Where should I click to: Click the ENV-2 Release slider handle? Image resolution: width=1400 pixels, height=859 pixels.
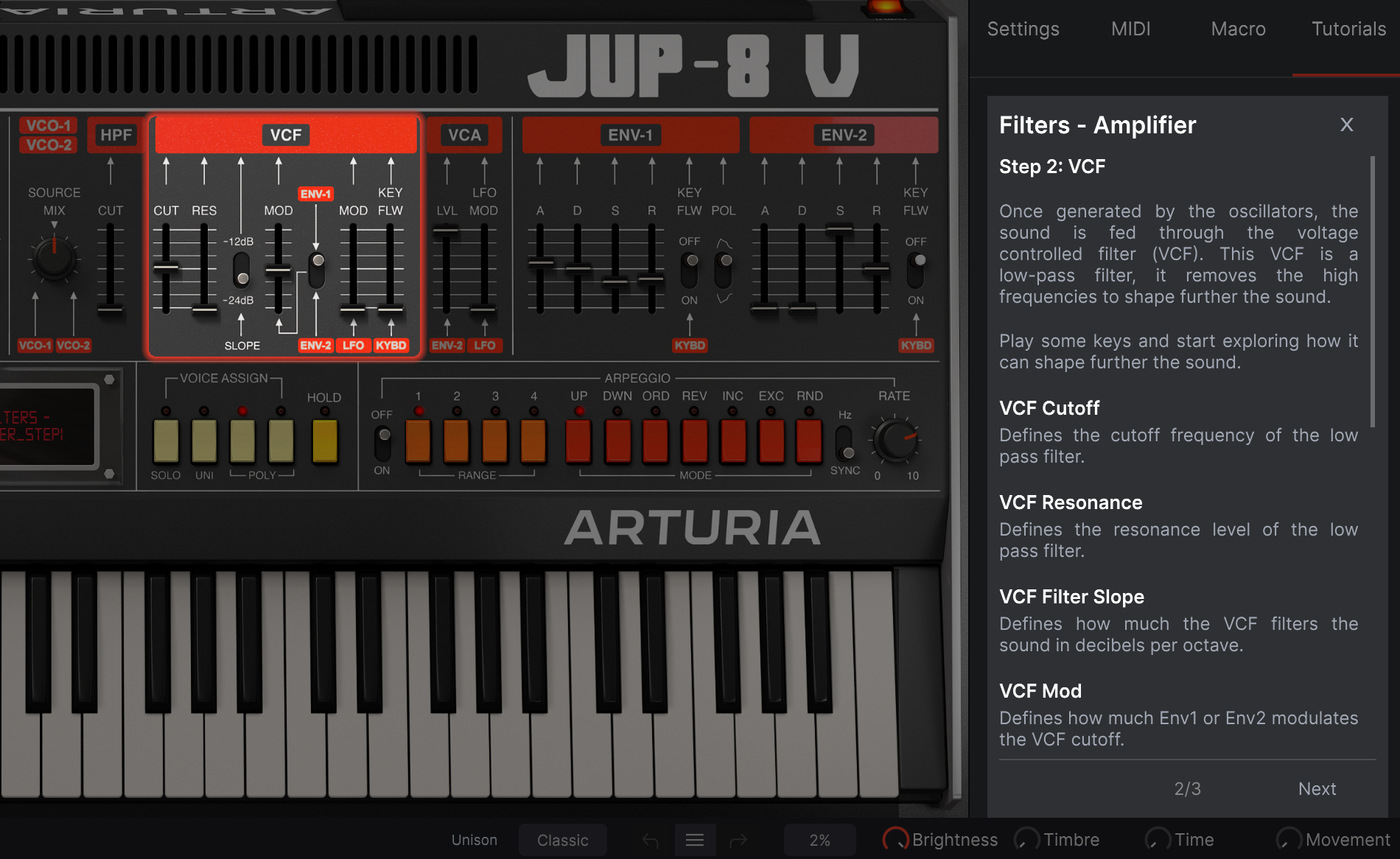[x=877, y=268]
